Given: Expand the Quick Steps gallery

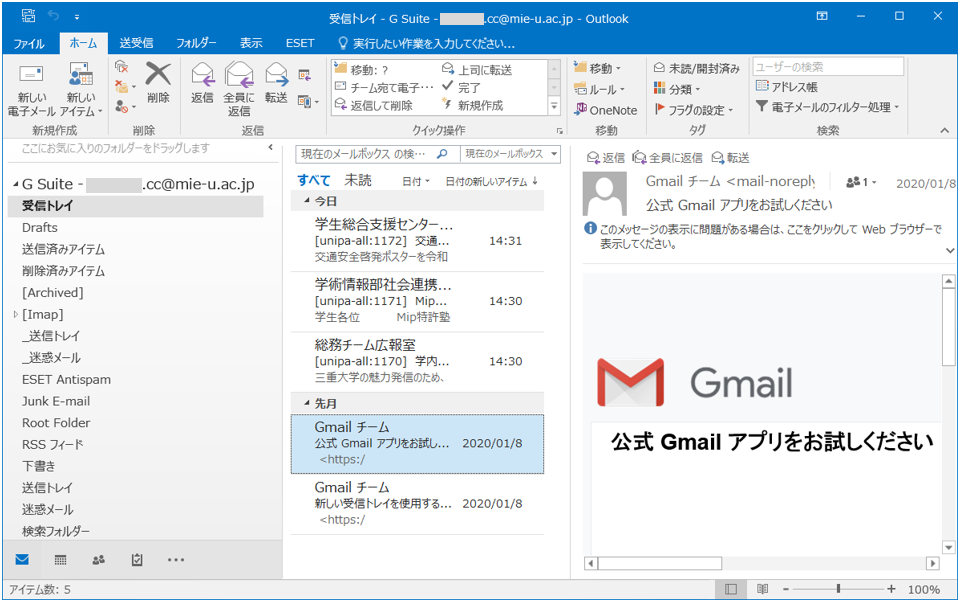Looking at the screenshot, I should pos(554,107).
